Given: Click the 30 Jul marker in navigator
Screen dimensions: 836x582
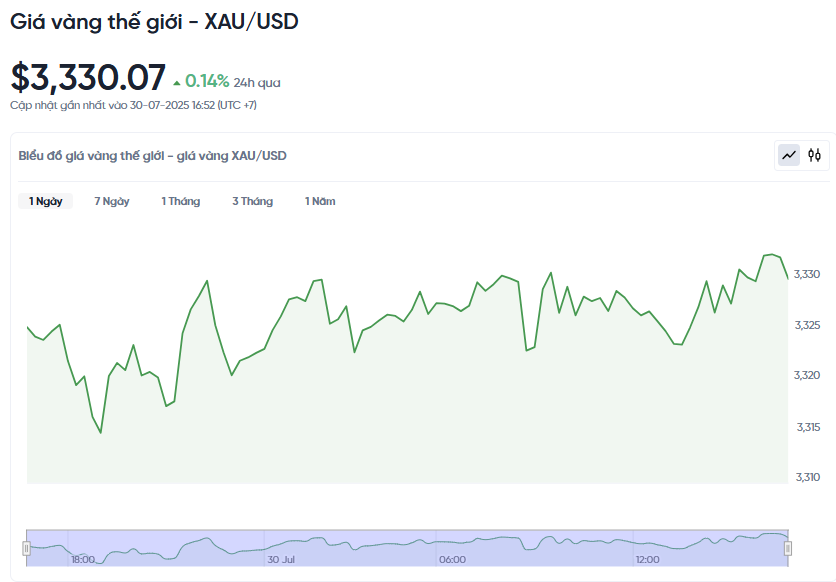Looking at the screenshot, I should click(x=281, y=560).
